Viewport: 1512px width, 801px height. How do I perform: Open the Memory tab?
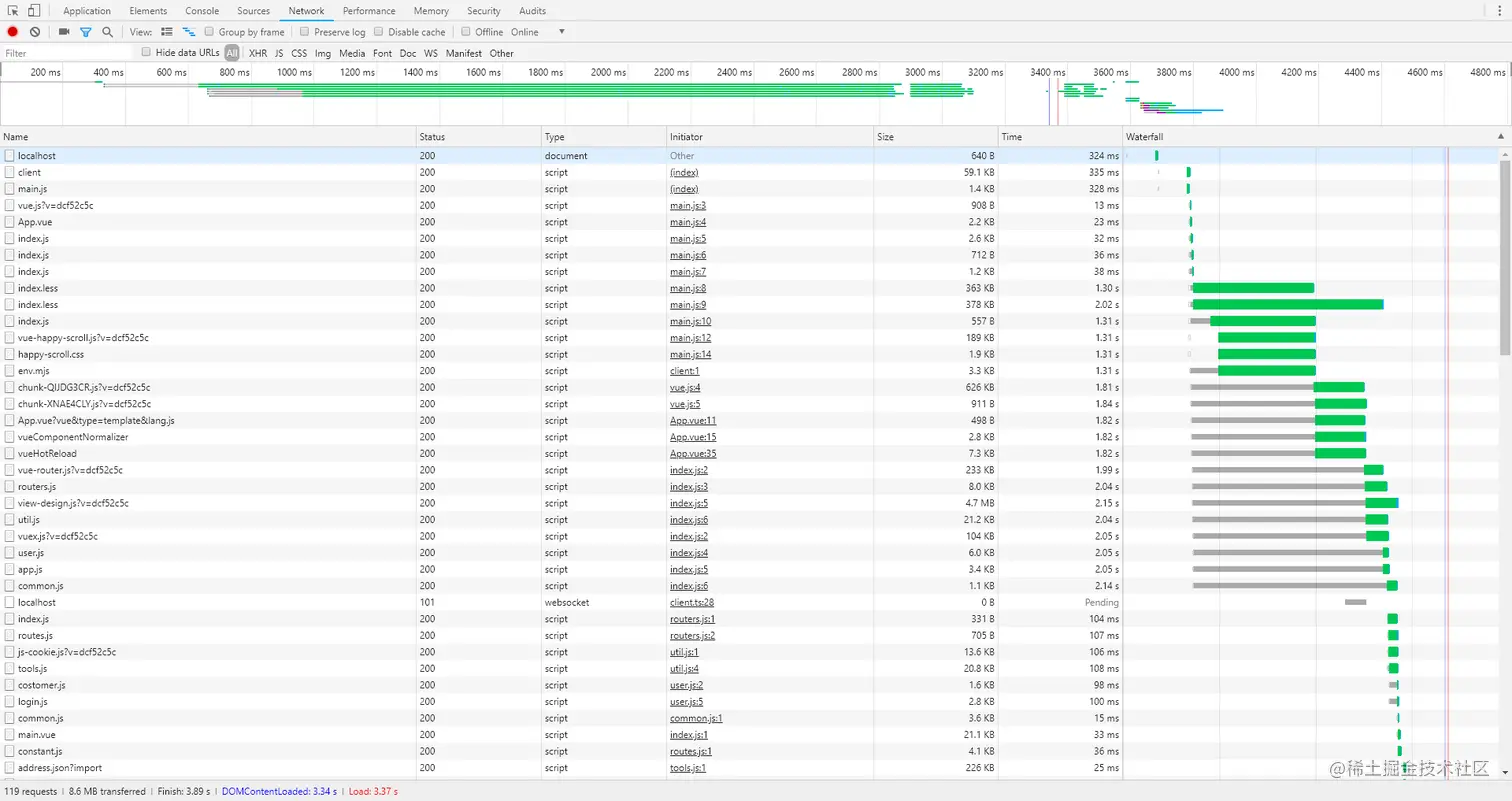431,11
